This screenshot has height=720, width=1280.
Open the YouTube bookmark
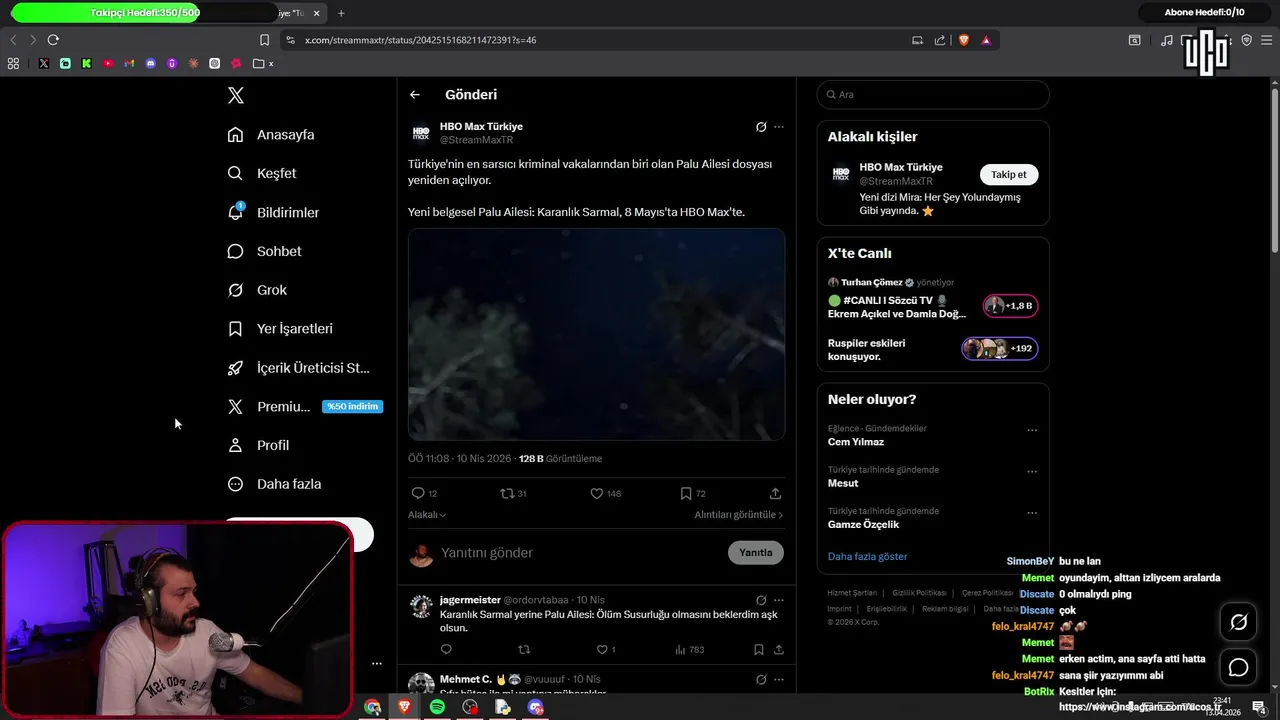coord(108,63)
